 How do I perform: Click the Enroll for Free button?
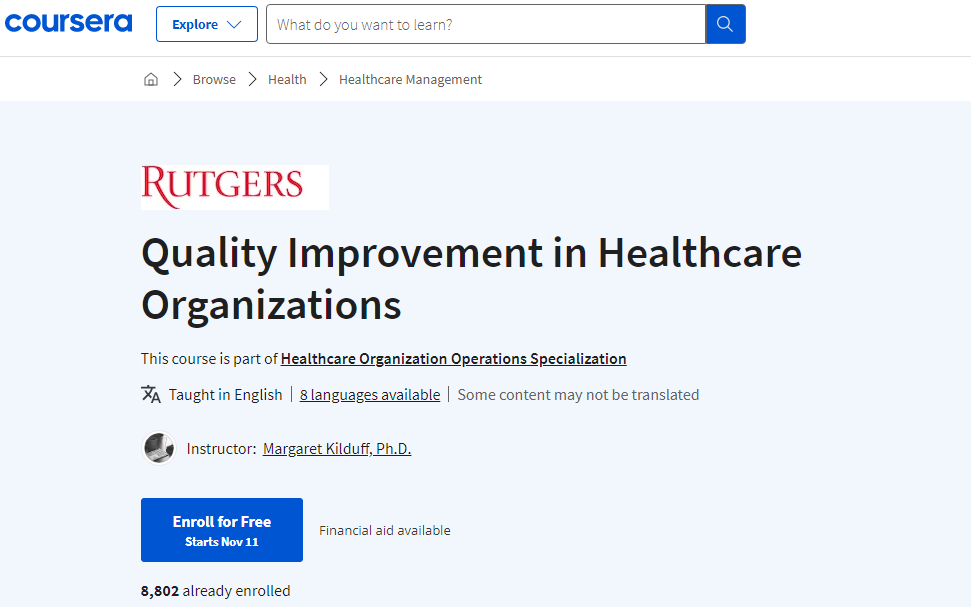(221, 529)
